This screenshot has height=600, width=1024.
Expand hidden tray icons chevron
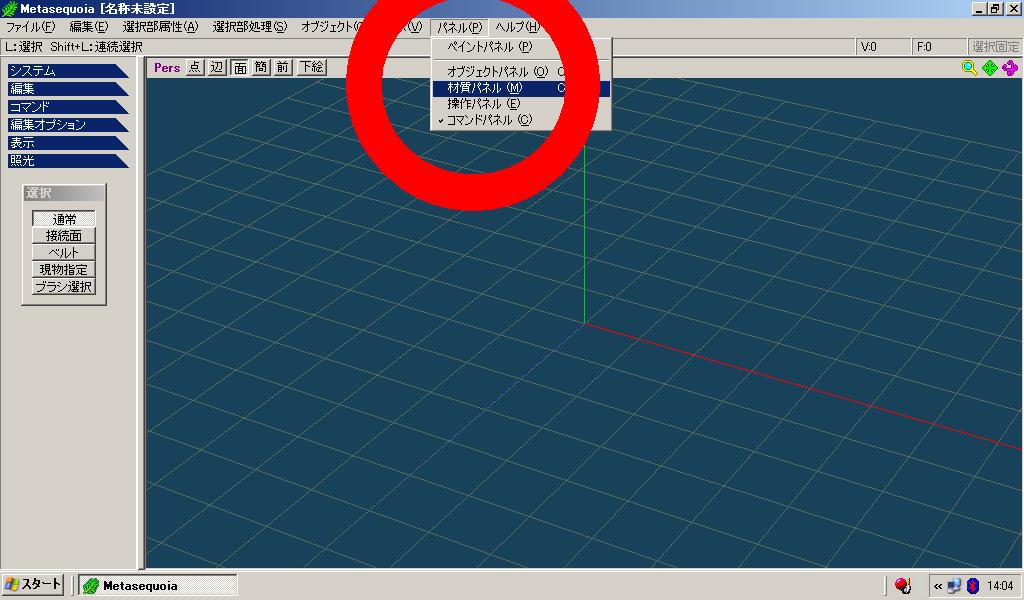pos(938,586)
